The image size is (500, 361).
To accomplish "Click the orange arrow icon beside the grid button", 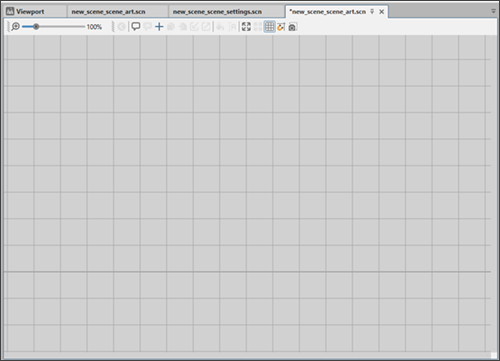I will click(281, 27).
